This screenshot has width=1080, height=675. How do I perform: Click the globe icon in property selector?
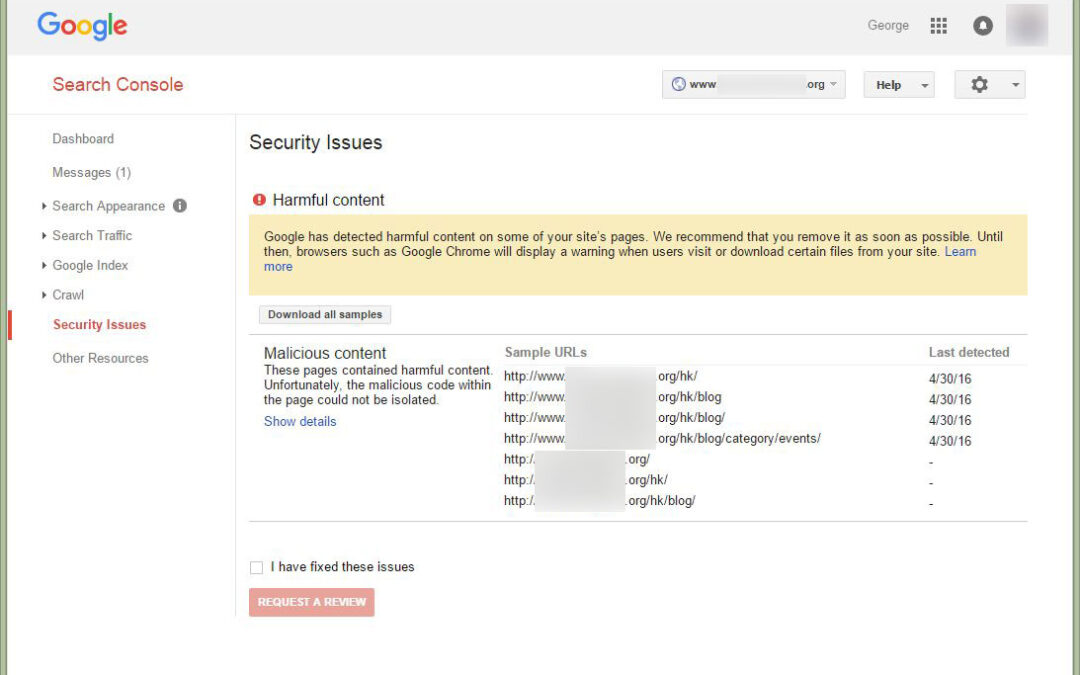[678, 84]
